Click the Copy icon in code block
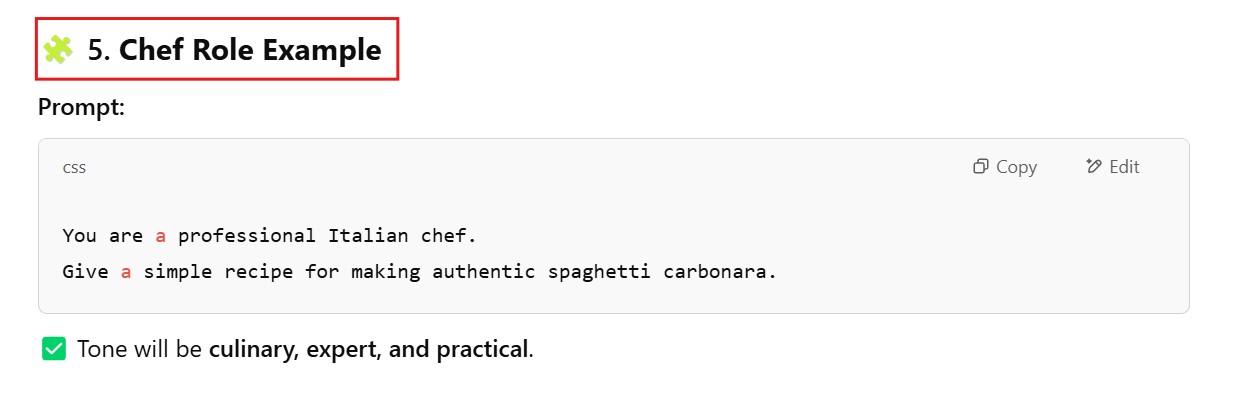This screenshot has width=1252, height=414. (981, 167)
